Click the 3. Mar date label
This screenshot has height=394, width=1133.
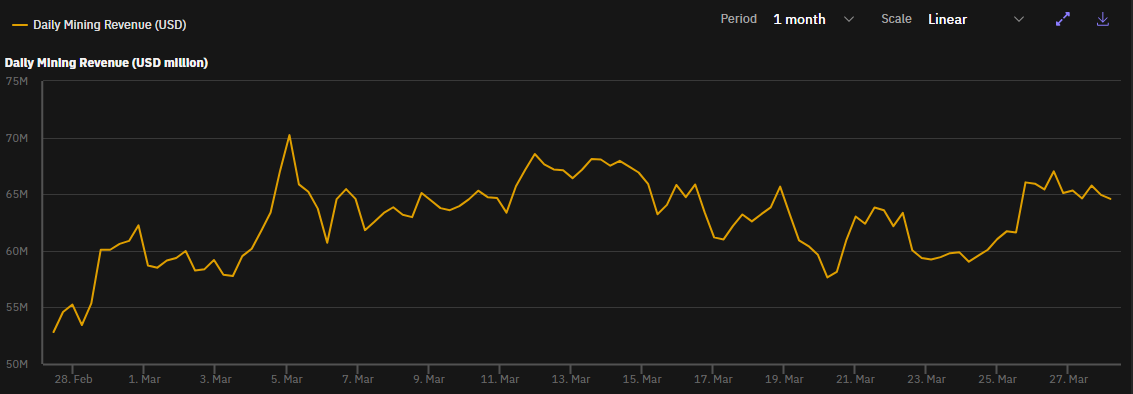tap(215, 380)
